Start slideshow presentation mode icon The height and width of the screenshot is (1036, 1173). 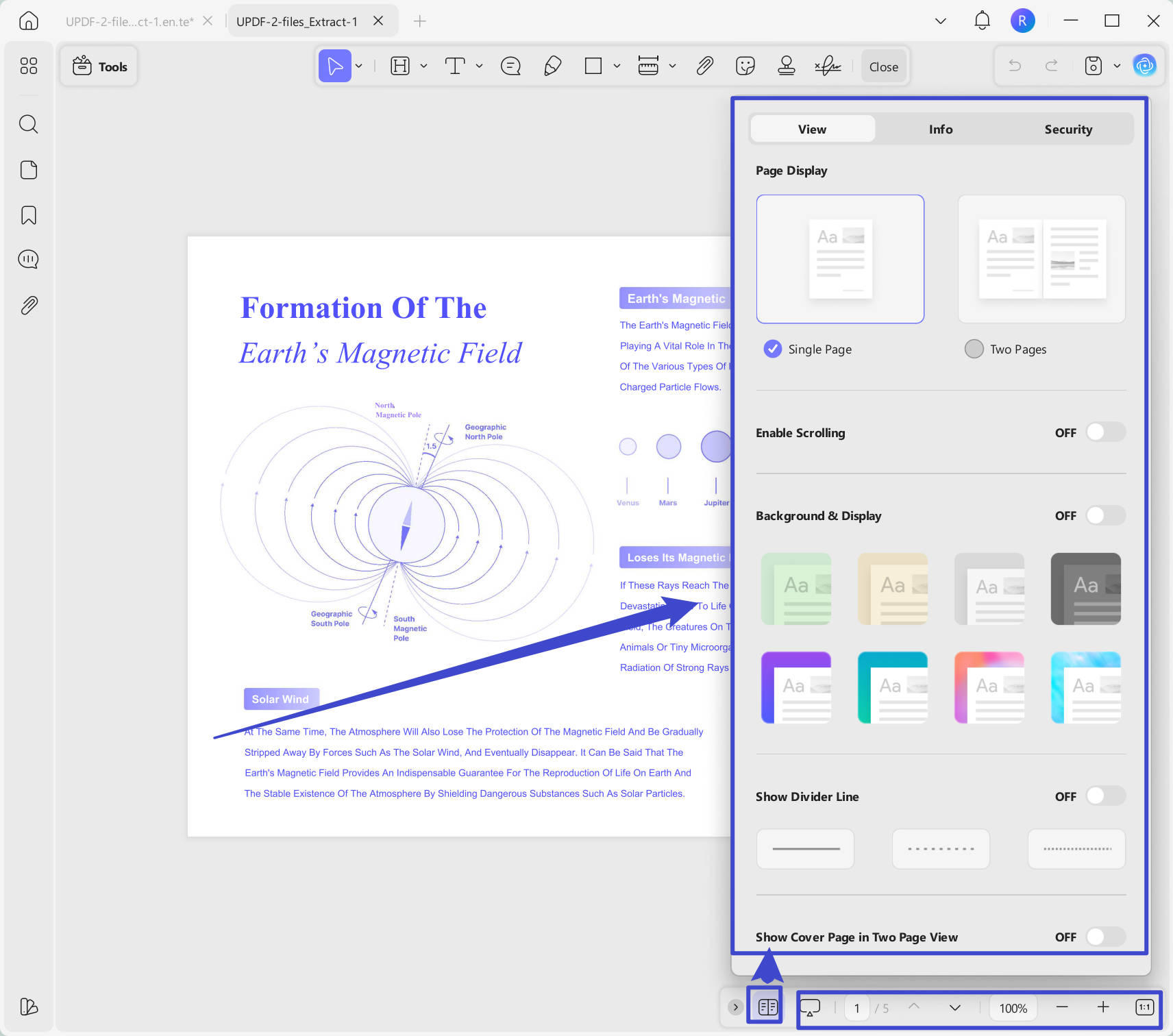point(810,1007)
